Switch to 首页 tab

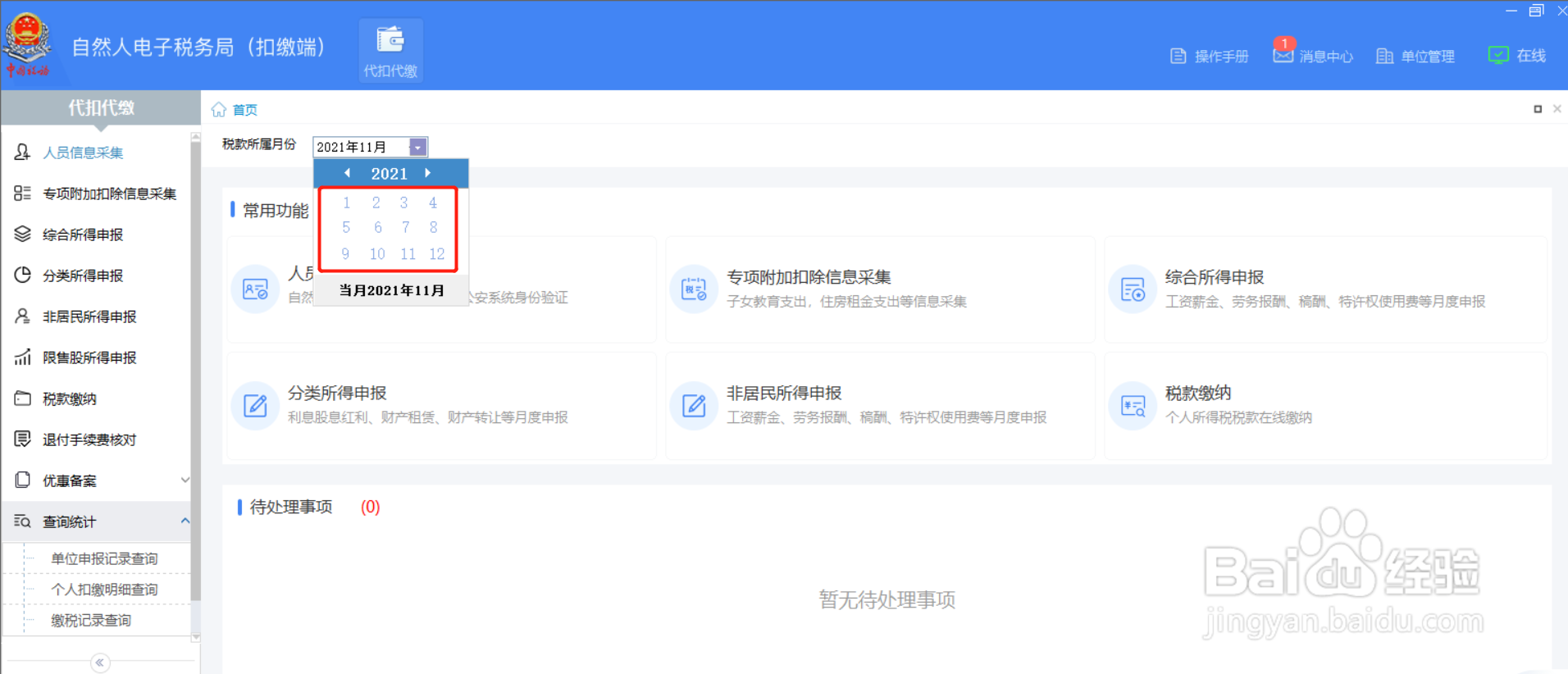point(244,110)
